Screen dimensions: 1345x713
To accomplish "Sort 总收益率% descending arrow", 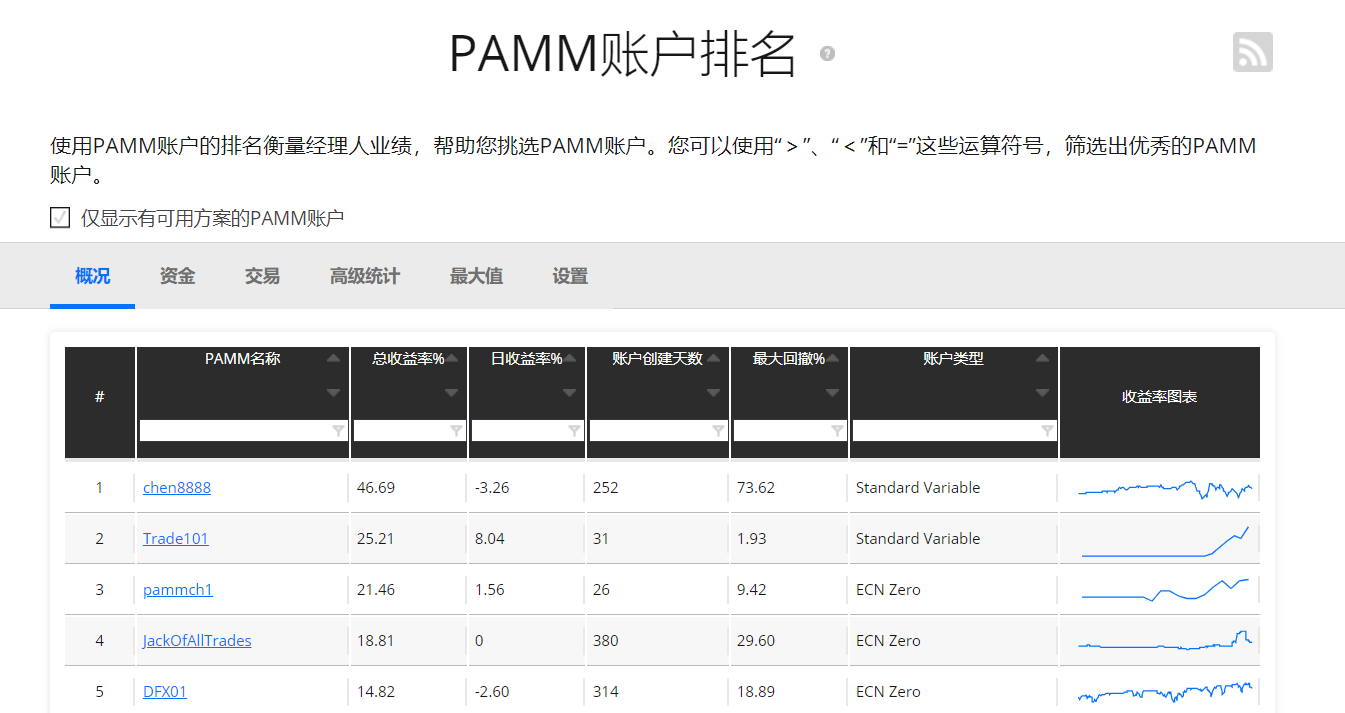I will (451, 393).
